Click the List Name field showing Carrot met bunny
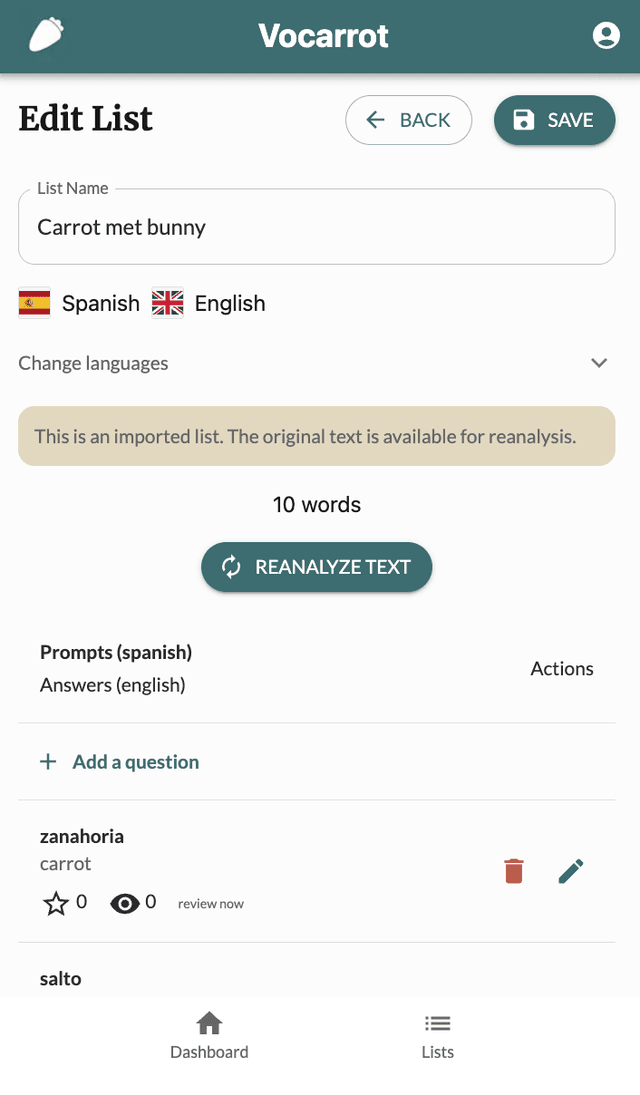This screenshot has height=1095, width=640. point(316,227)
